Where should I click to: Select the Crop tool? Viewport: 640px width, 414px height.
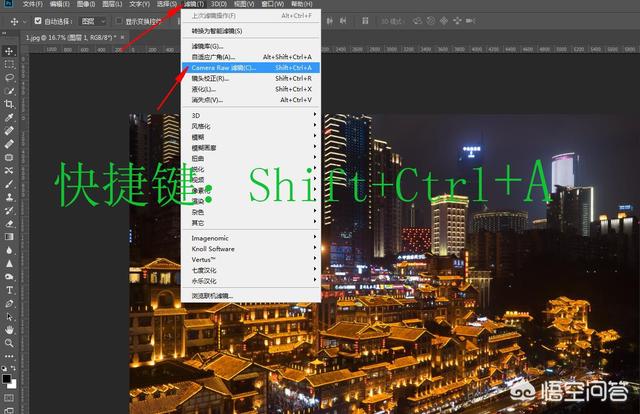9,104
